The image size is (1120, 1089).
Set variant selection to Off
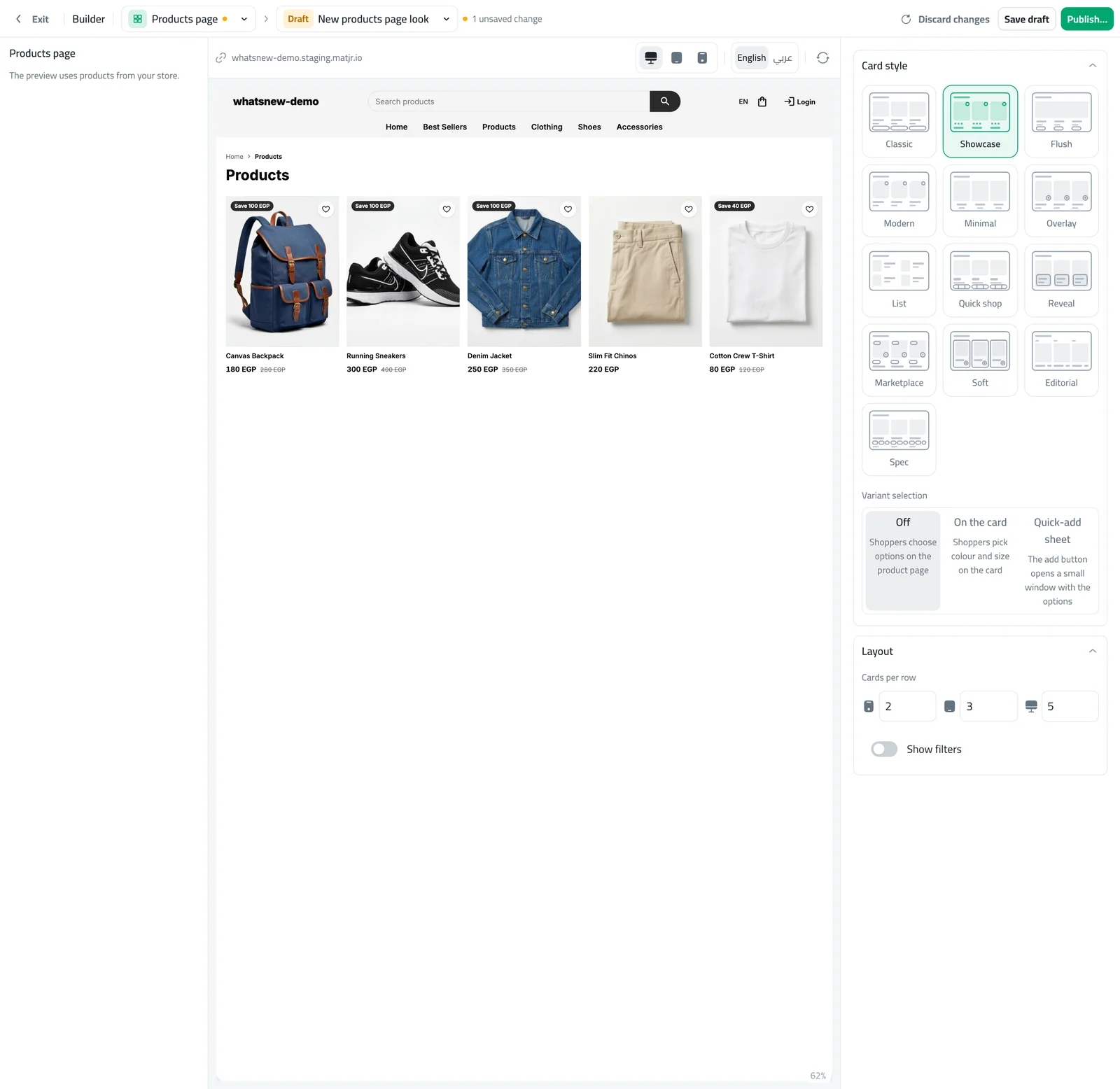point(903,561)
